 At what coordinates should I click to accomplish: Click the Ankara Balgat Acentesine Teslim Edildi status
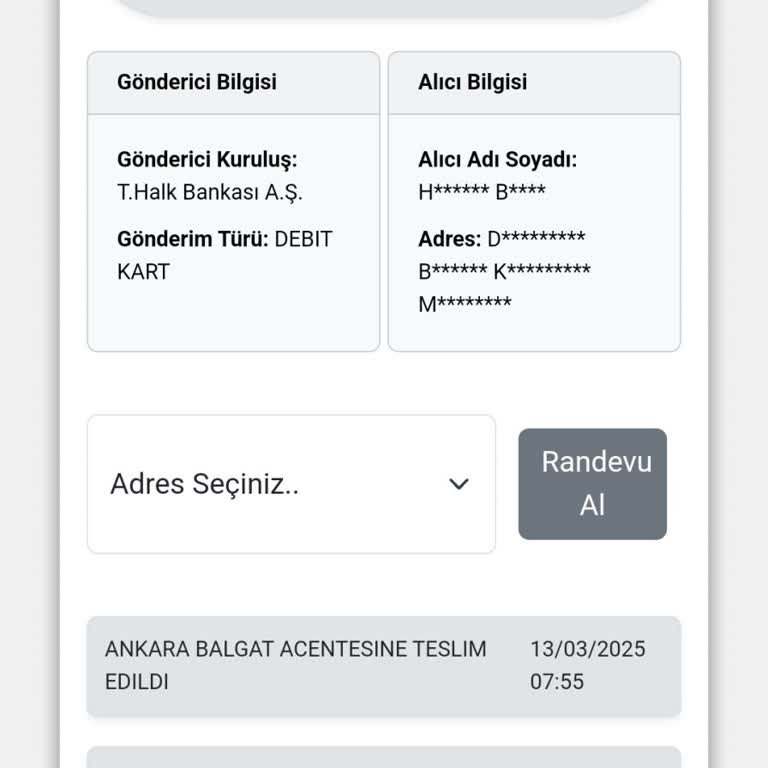click(295, 665)
